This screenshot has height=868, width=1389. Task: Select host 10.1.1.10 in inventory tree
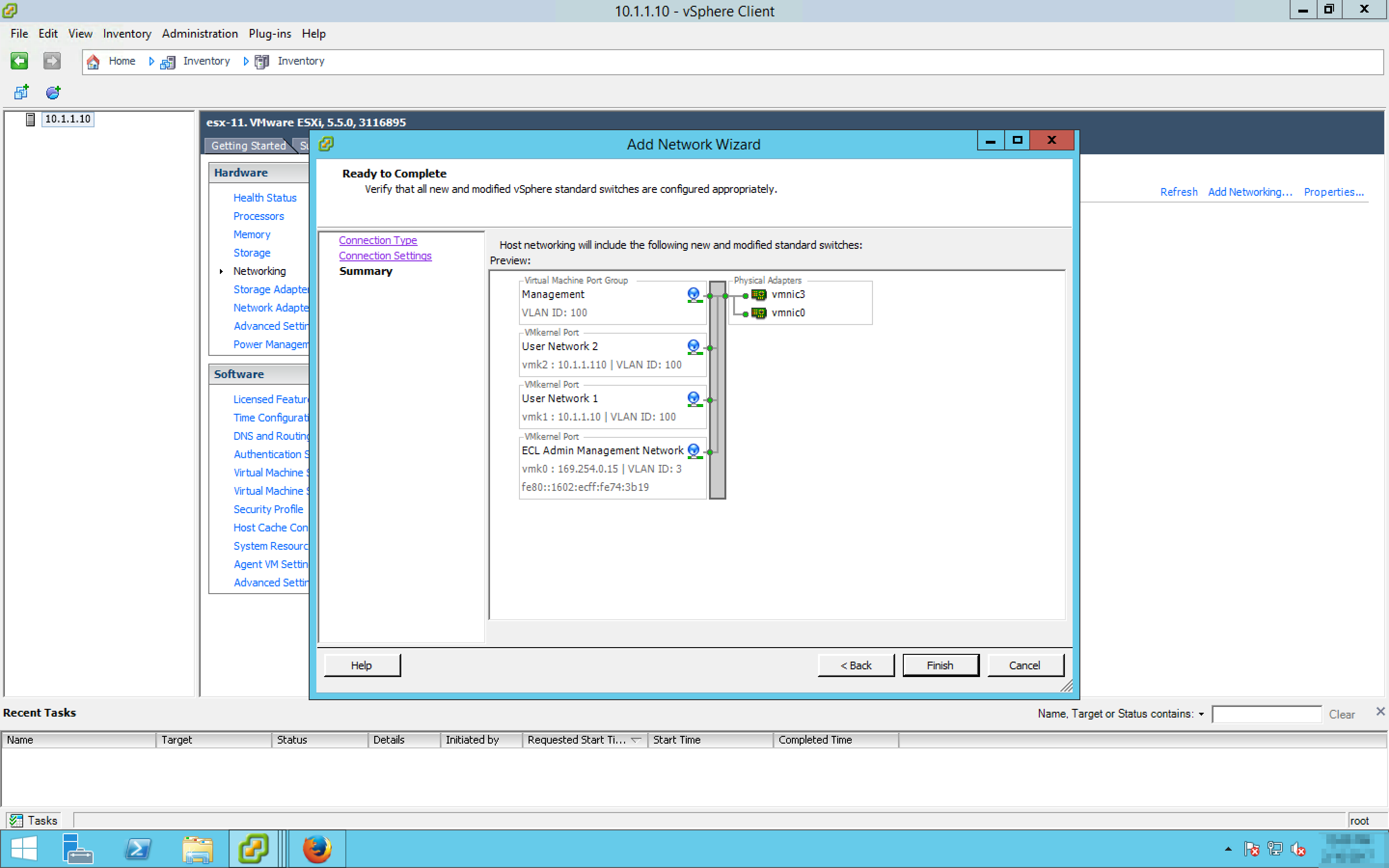(67, 119)
